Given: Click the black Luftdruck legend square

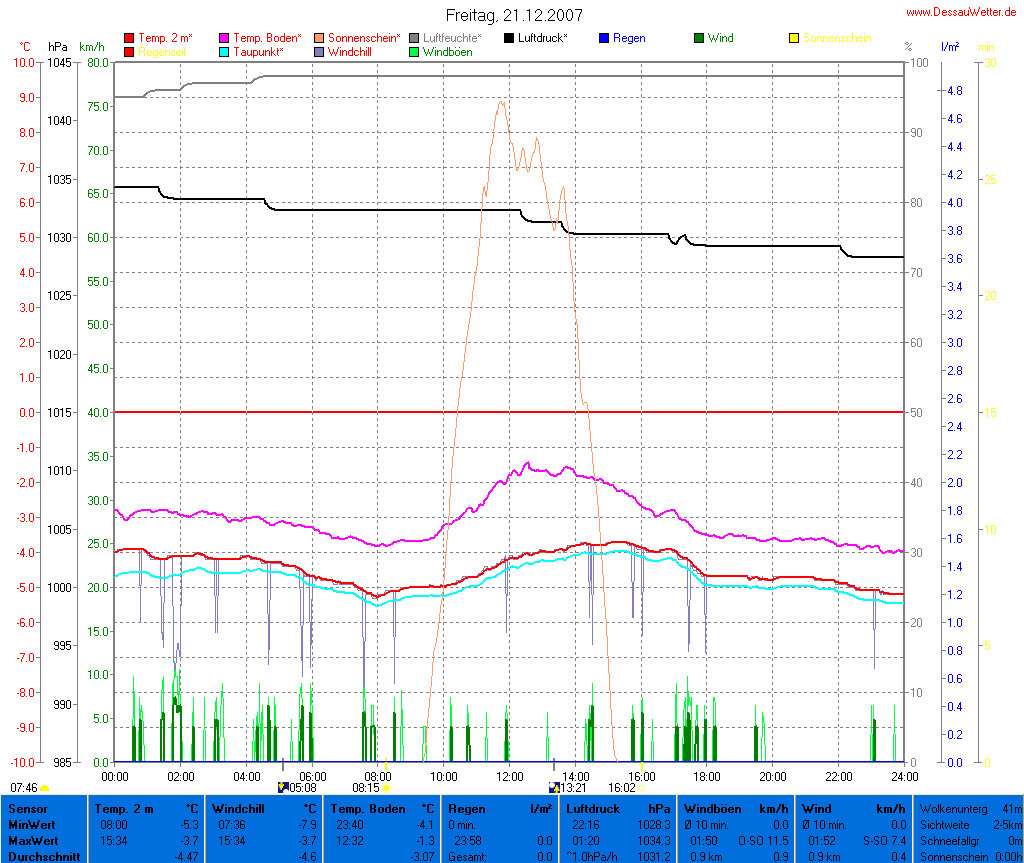Looking at the screenshot, I should pos(509,39).
